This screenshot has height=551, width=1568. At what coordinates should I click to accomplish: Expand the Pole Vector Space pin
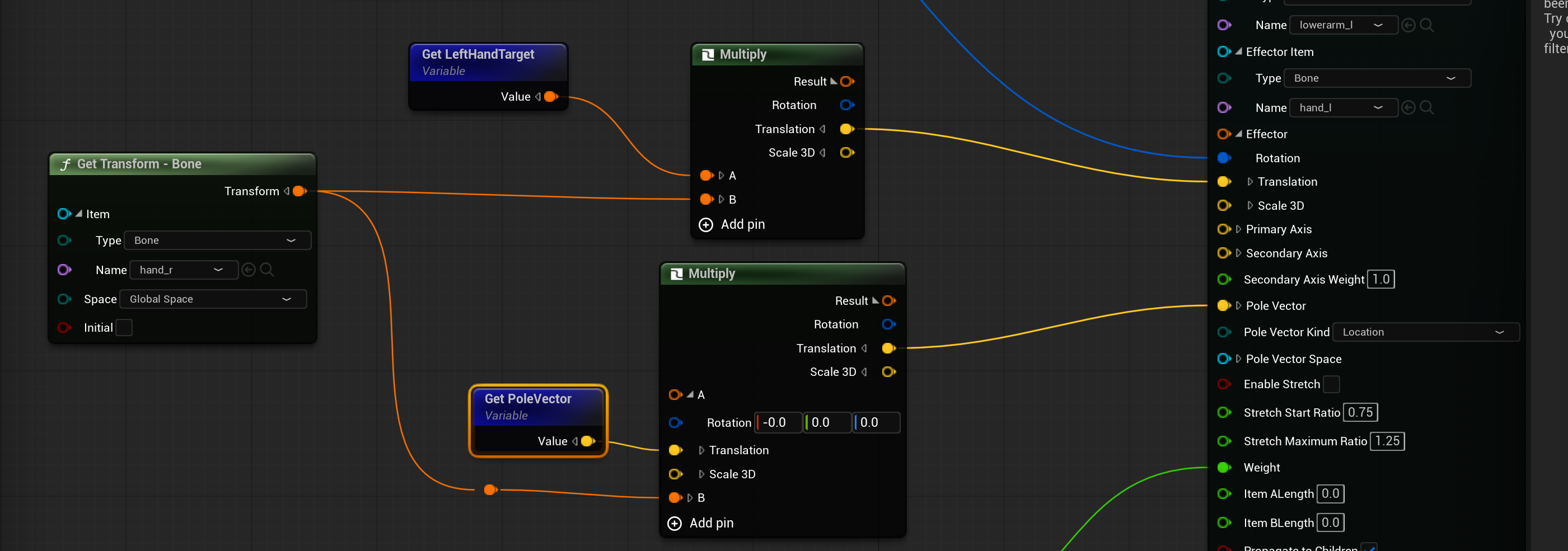1239,359
